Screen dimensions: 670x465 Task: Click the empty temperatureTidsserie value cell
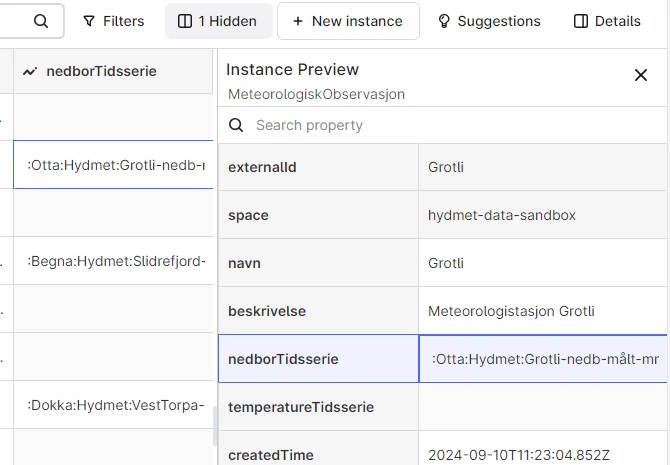(x=544, y=407)
